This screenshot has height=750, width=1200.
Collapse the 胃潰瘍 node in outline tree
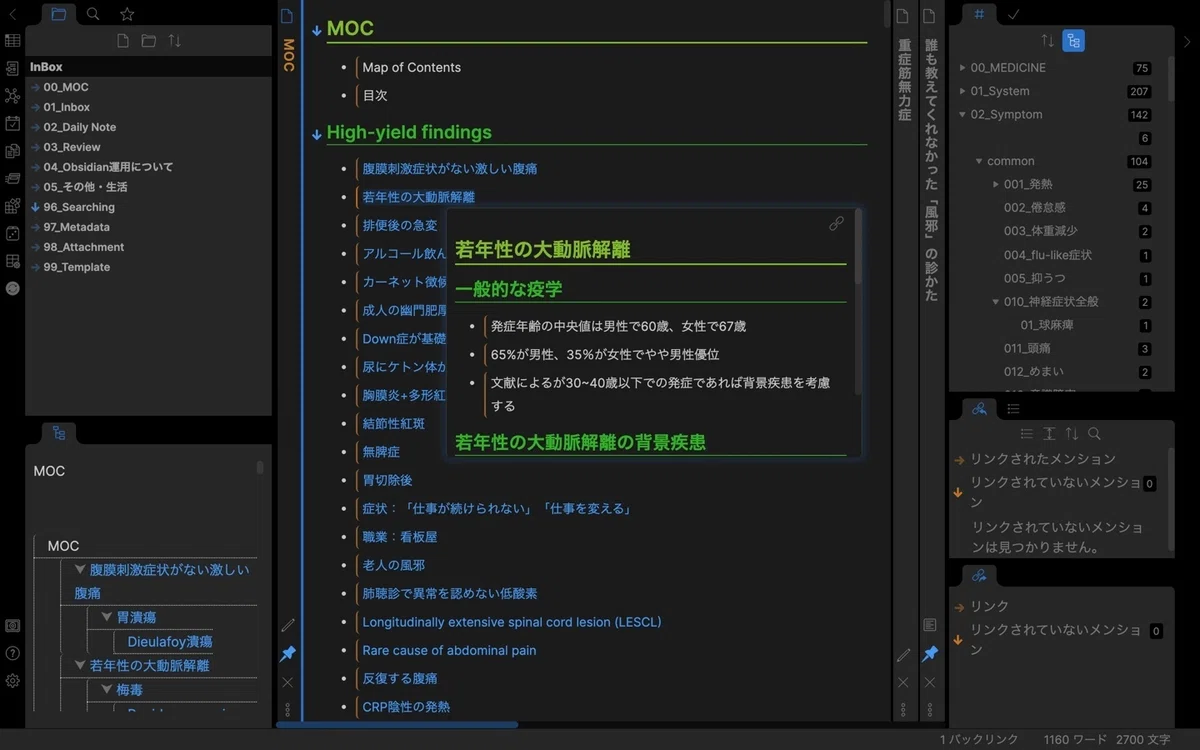click(106, 617)
